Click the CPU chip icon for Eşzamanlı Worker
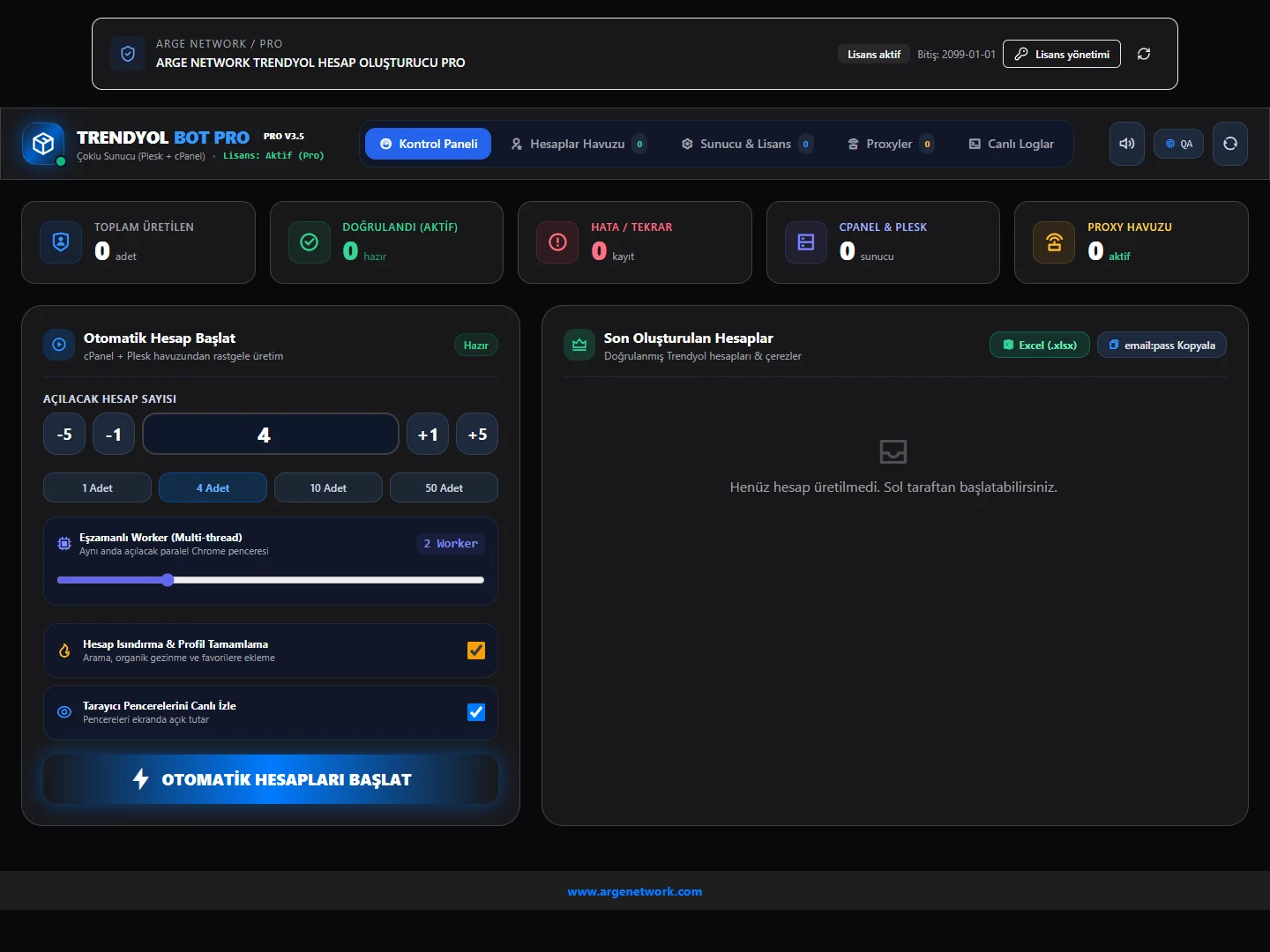 pos(64,544)
